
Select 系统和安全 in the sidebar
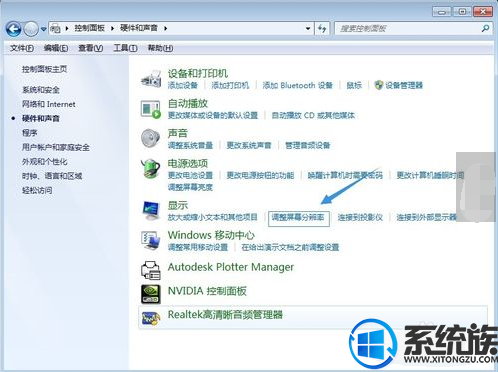pos(41,90)
